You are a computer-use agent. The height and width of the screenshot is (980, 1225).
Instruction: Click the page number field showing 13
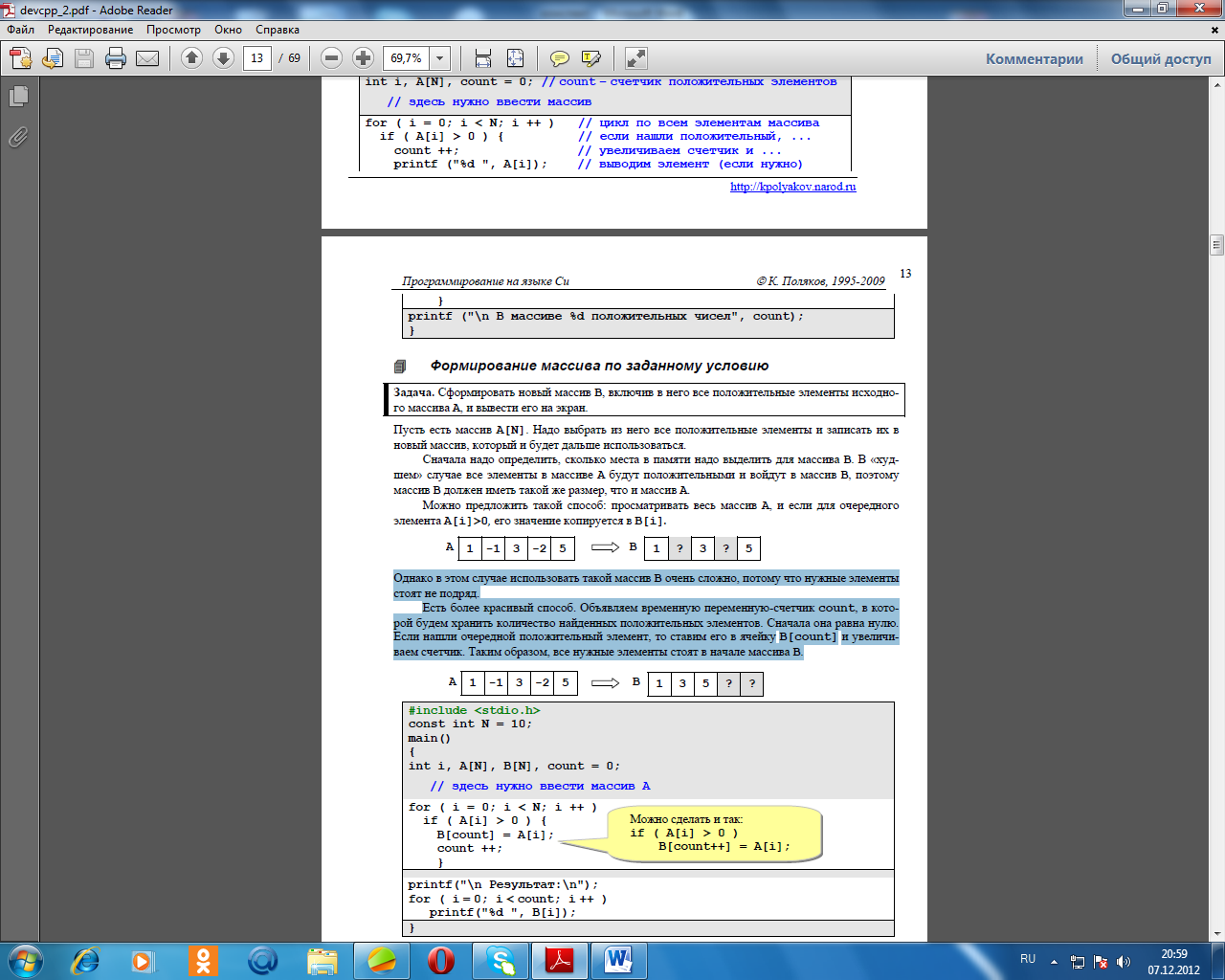coord(256,58)
